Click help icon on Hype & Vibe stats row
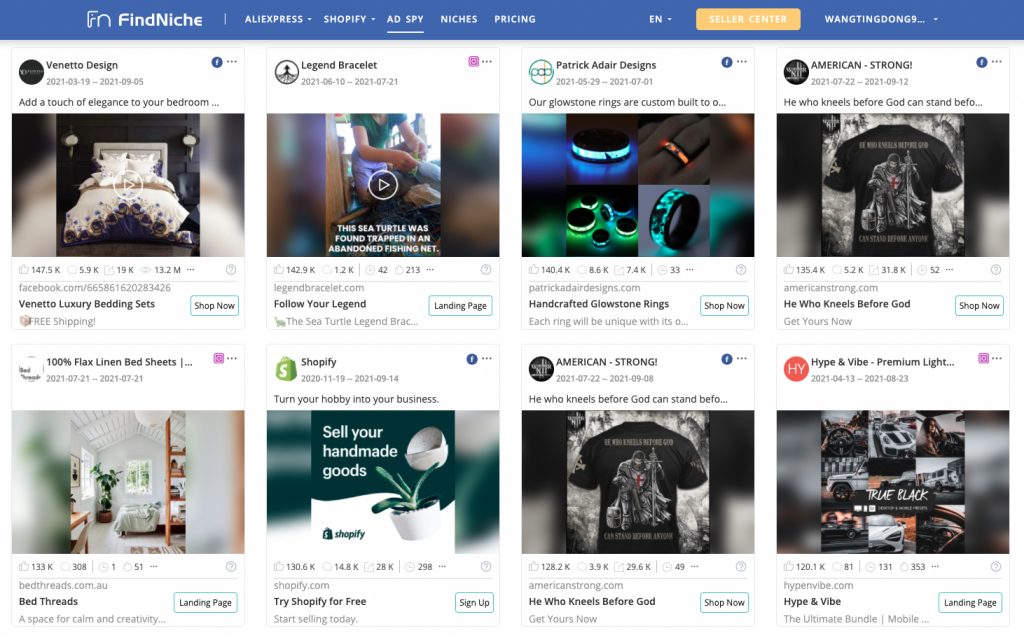The image size is (1024, 640). [995, 567]
